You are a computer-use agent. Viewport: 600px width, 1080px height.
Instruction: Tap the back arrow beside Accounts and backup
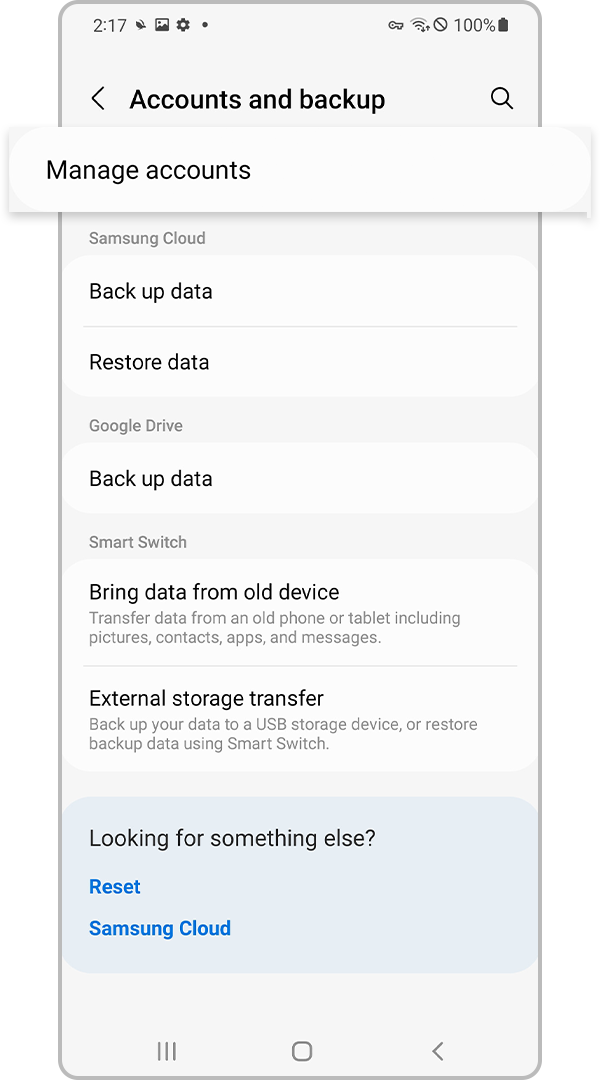pyautogui.click(x=97, y=98)
